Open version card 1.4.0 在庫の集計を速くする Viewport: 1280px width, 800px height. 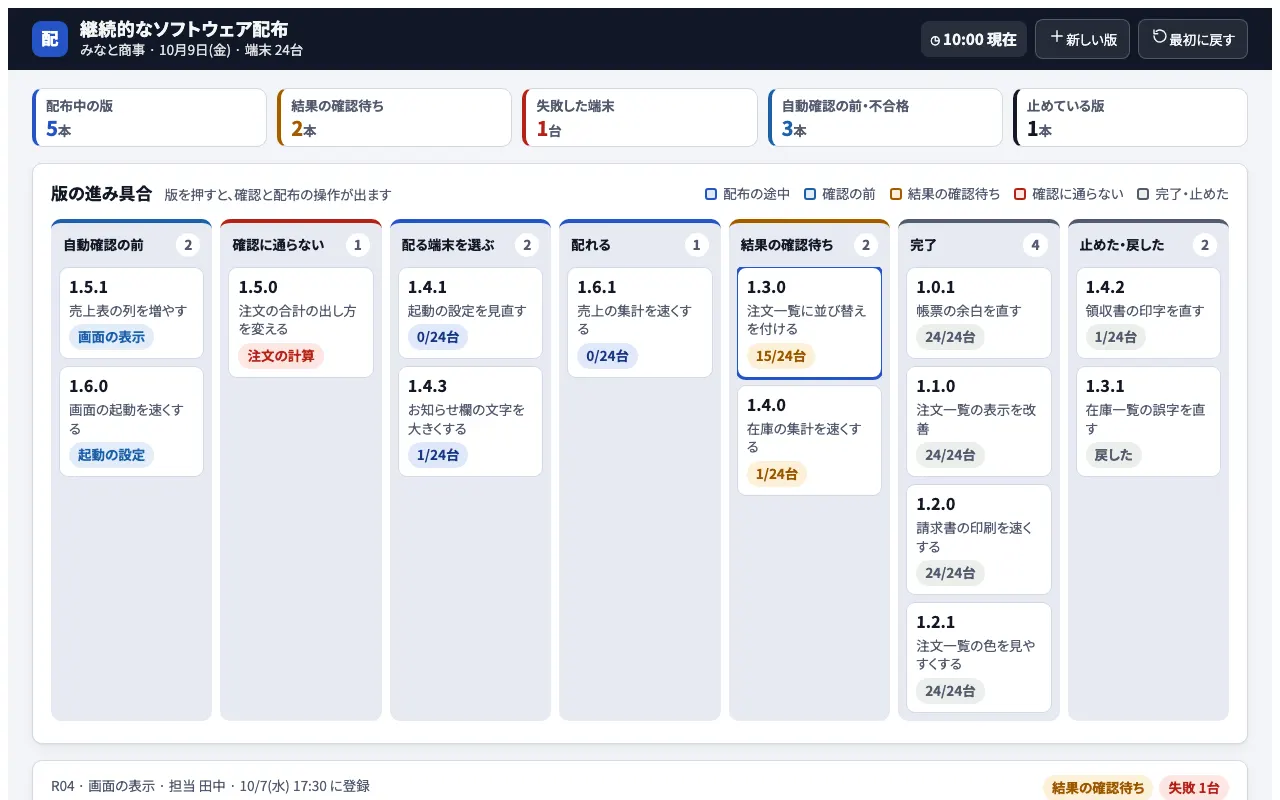(x=809, y=440)
